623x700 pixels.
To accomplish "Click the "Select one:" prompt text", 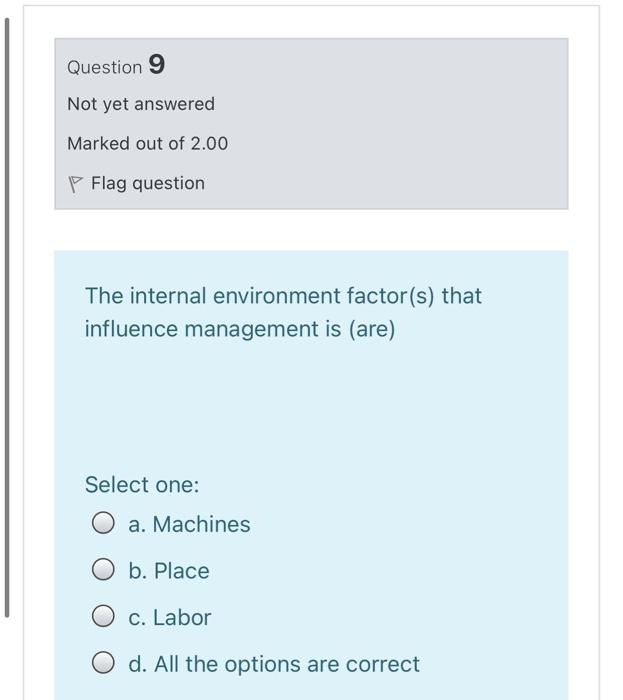I will pos(142,485).
